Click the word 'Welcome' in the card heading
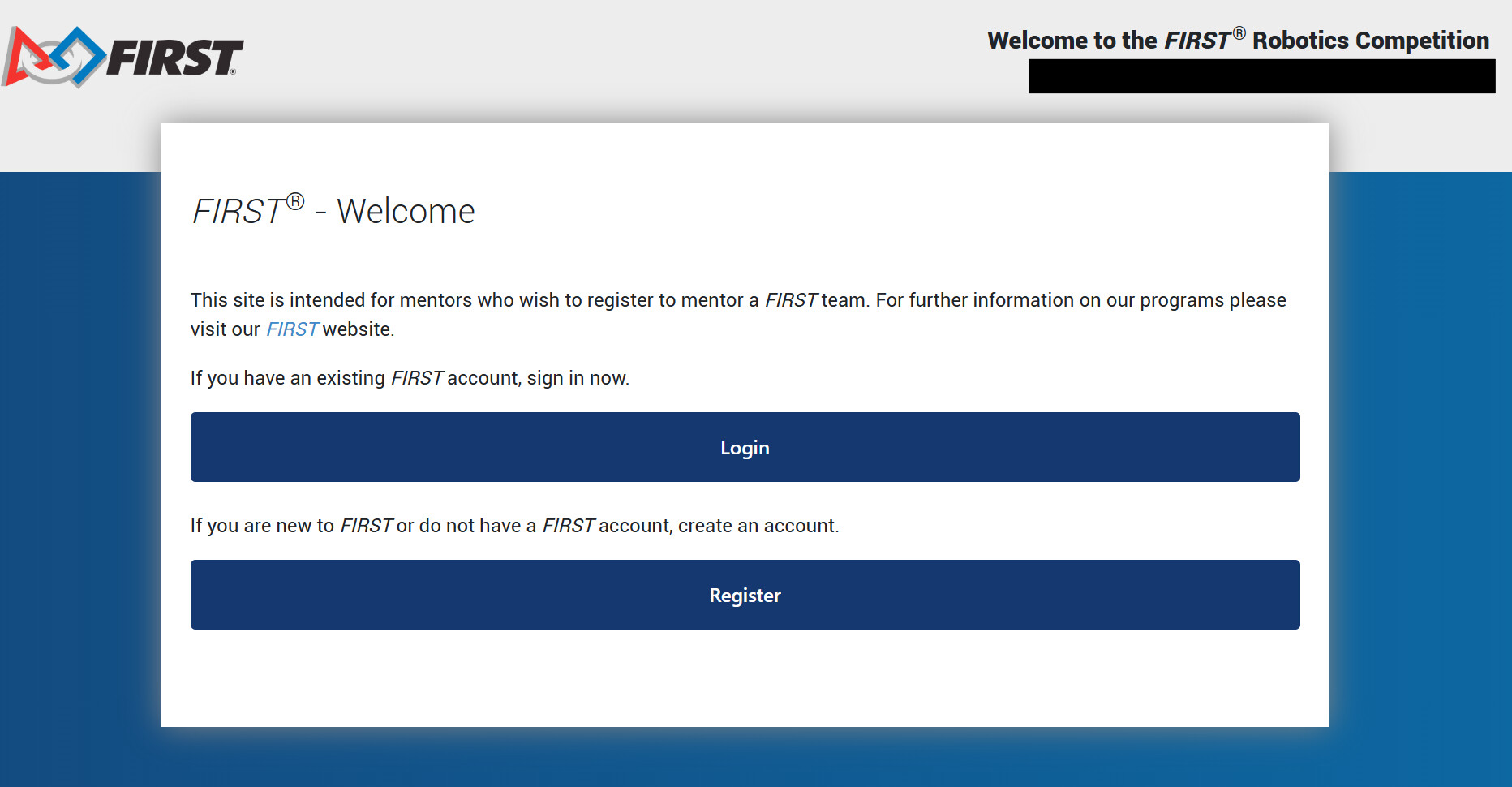This screenshot has width=1512, height=787. 406,212
